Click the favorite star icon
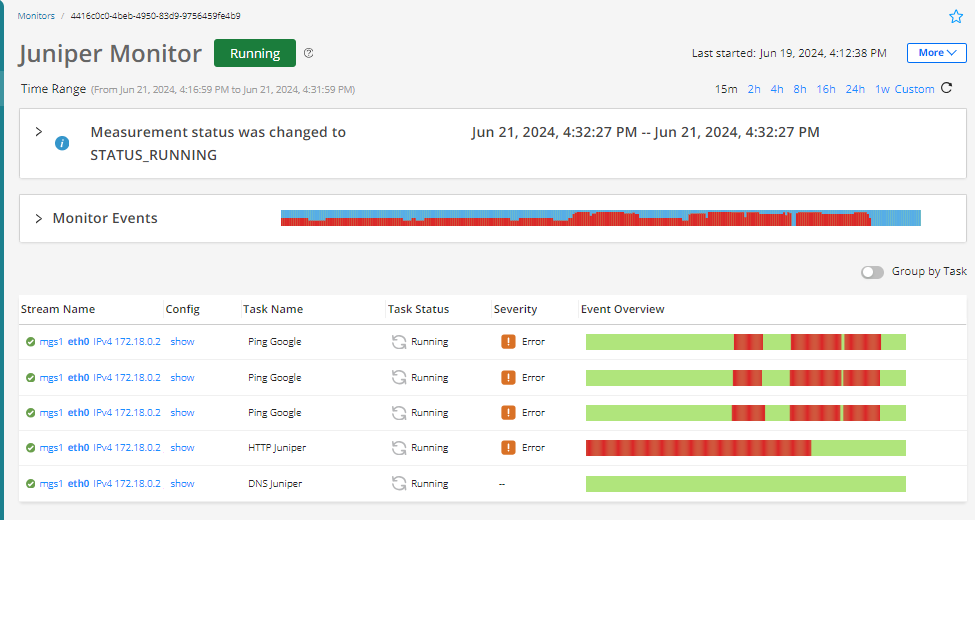975x633 pixels. (955, 16)
